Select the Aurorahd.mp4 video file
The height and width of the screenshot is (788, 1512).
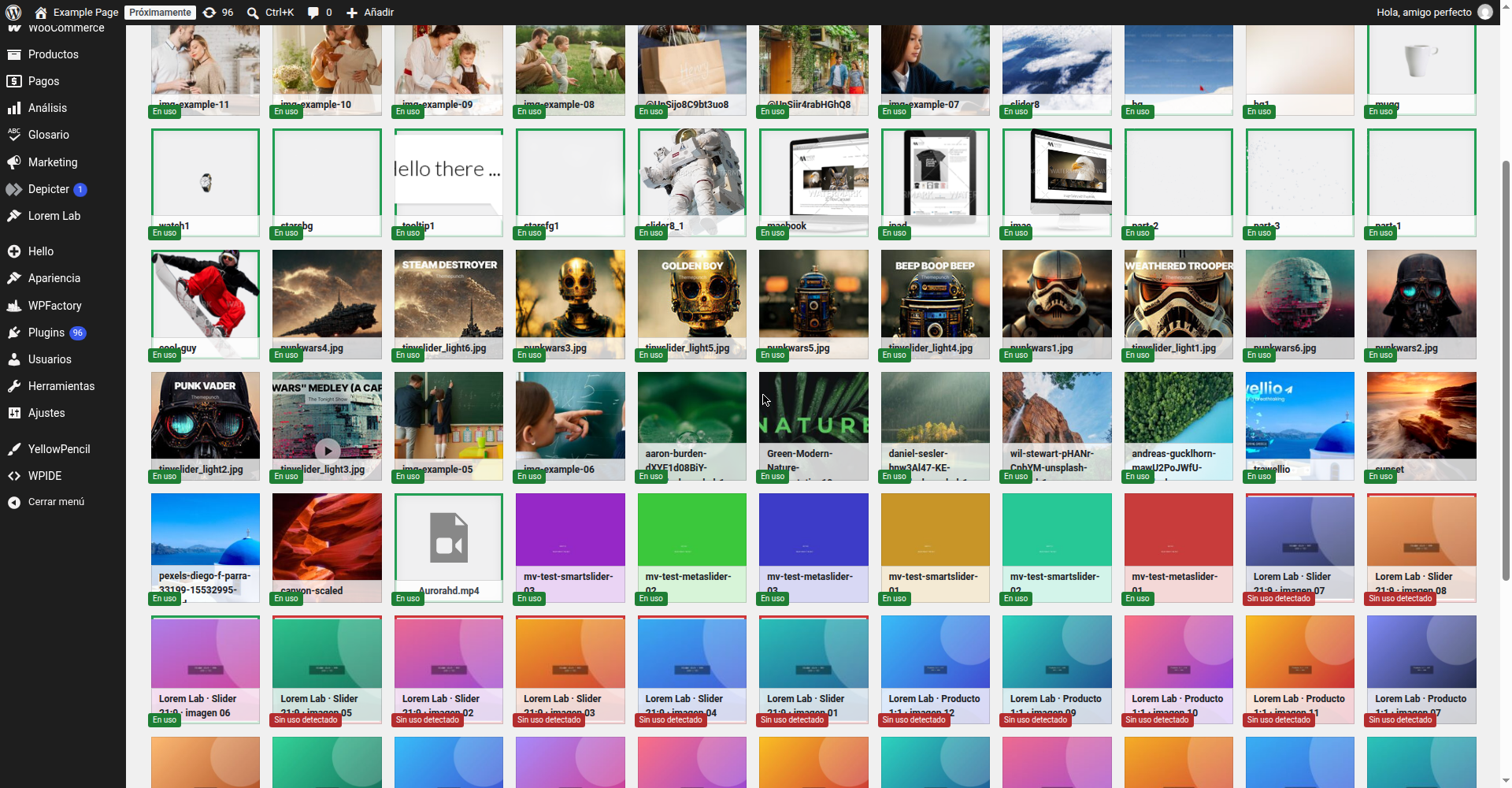click(449, 548)
